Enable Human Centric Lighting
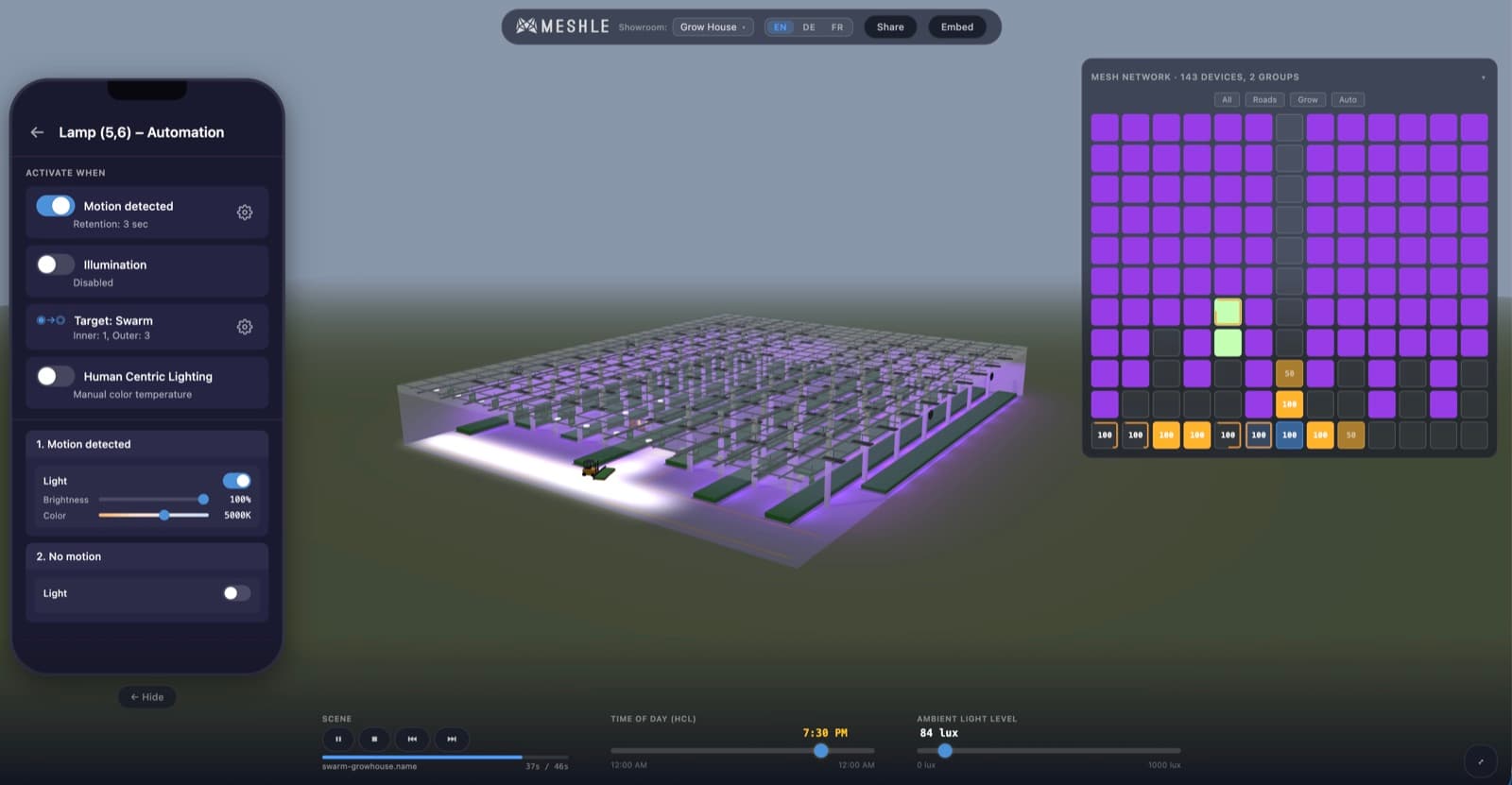This screenshot has height=785, width=1512. tap(55, 376)
